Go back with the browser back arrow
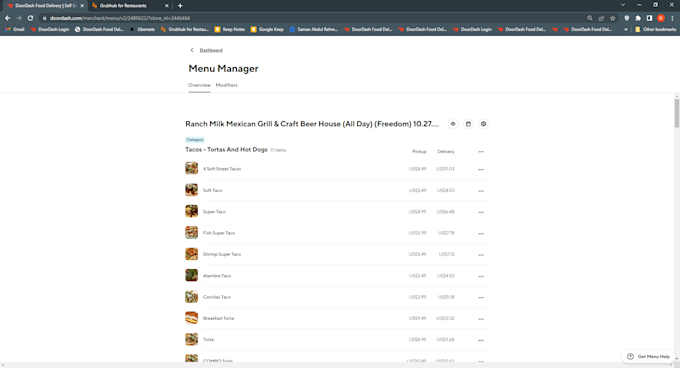The height and width of the screenshot is (368, 680). point(7,18)
